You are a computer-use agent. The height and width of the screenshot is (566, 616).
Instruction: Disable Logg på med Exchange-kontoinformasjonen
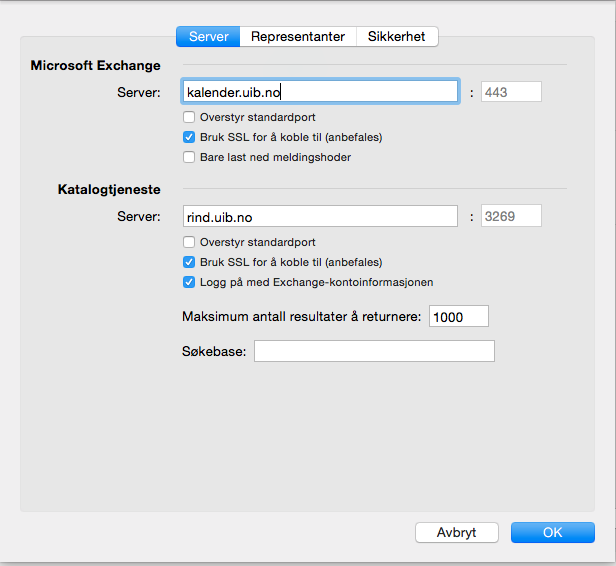(189, 282)
